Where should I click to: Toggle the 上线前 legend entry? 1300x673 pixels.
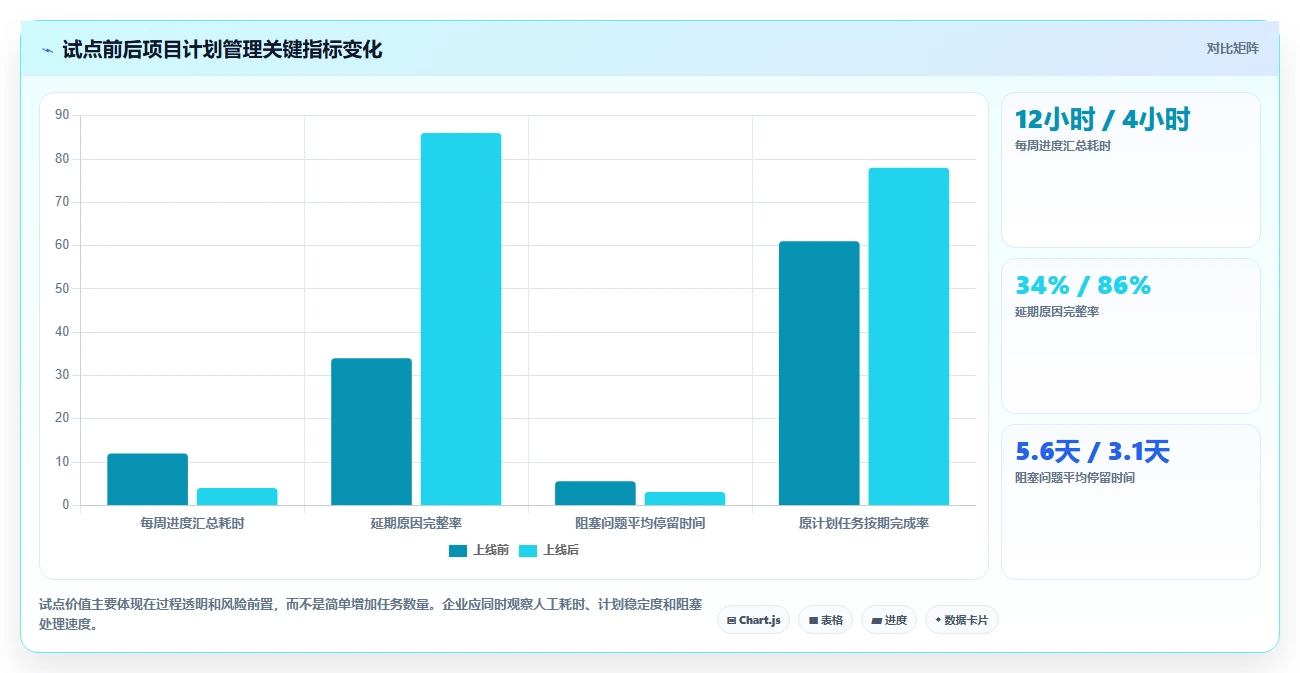pyautogui.click(x=479, y=550)
